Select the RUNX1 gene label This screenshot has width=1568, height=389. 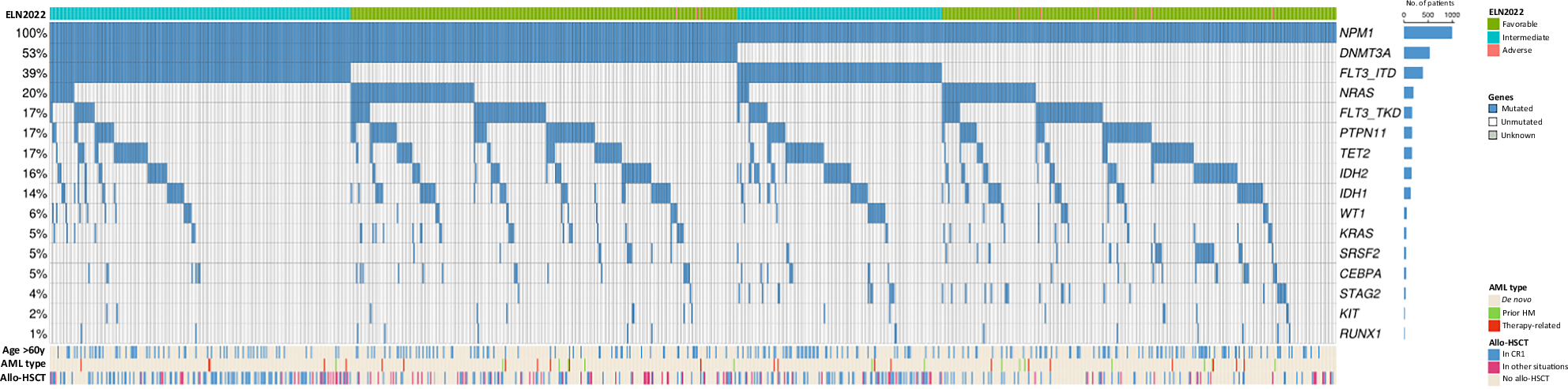(x=1360, y=334)
